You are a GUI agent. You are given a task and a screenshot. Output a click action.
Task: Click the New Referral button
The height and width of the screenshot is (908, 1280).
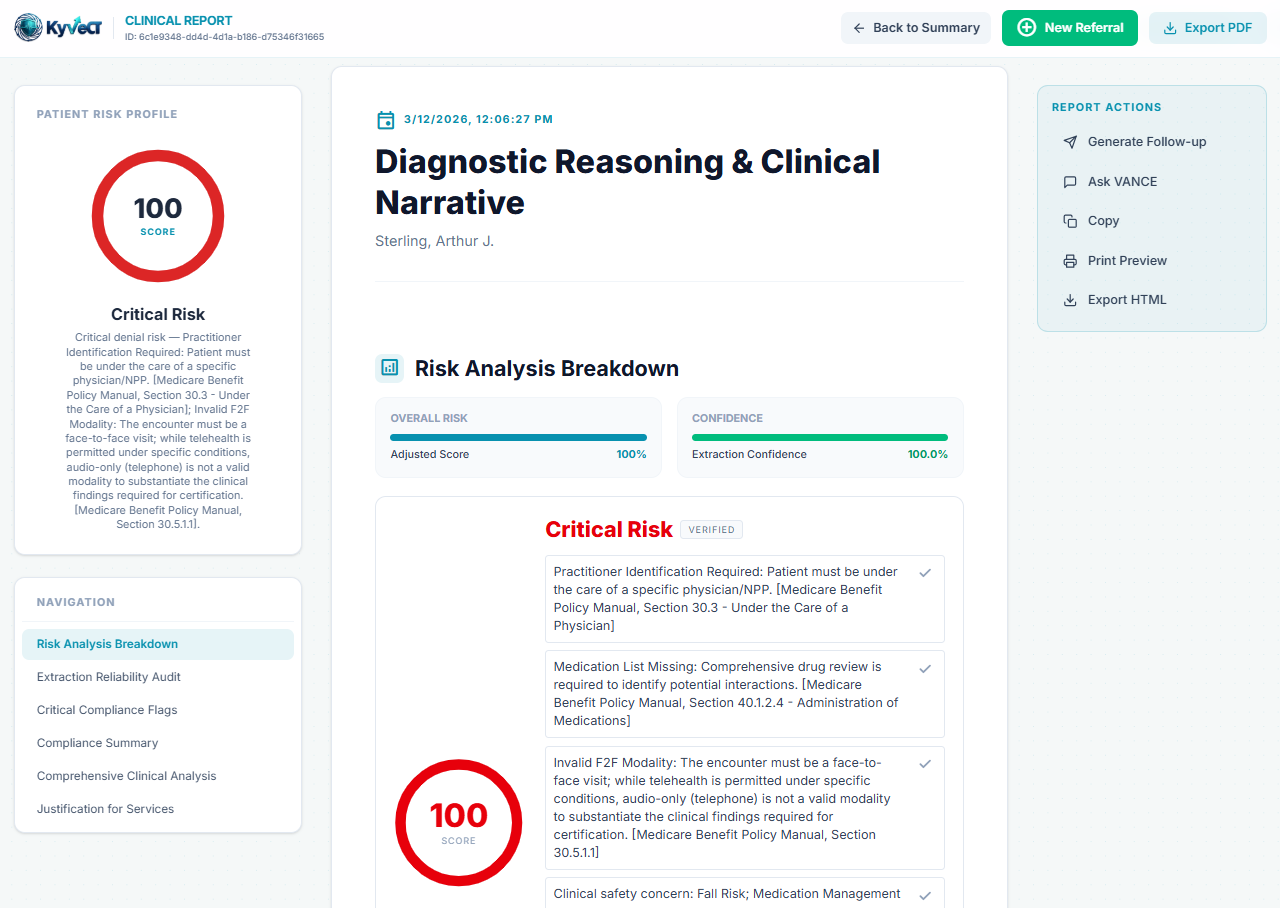(x=1069, y=28)
